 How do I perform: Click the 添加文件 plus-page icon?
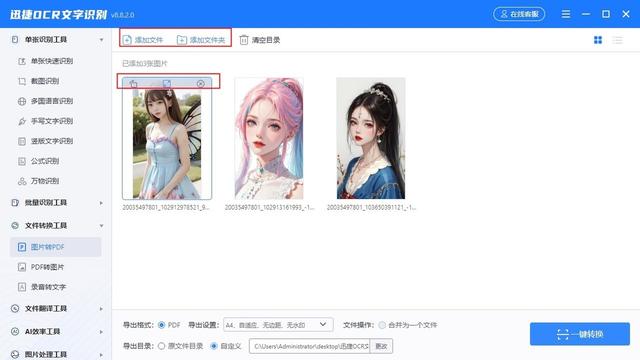127,40
